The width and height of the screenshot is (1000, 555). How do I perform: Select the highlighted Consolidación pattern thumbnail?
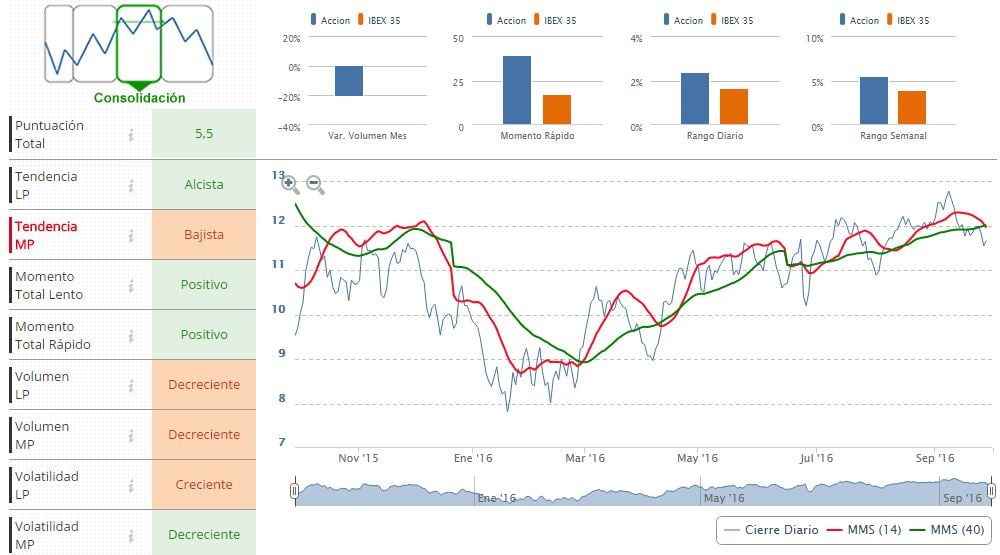[139, 44]
